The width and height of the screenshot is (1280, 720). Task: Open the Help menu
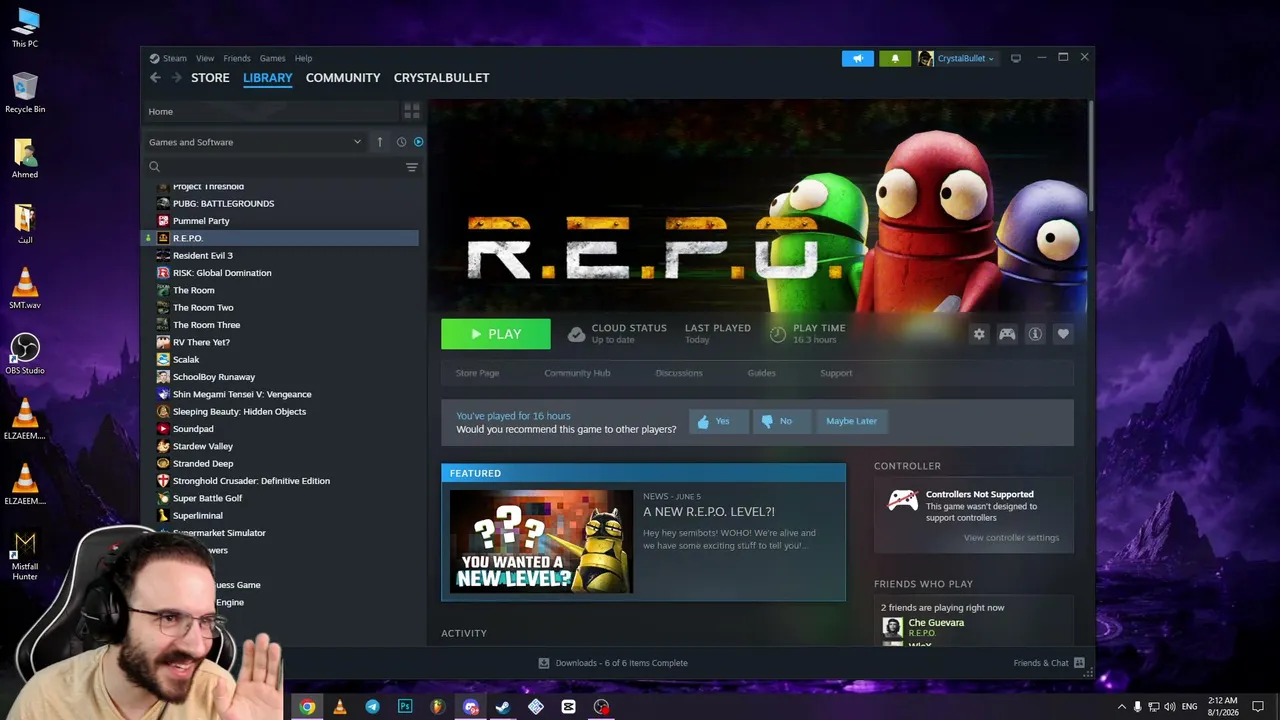tap(304, 58)
